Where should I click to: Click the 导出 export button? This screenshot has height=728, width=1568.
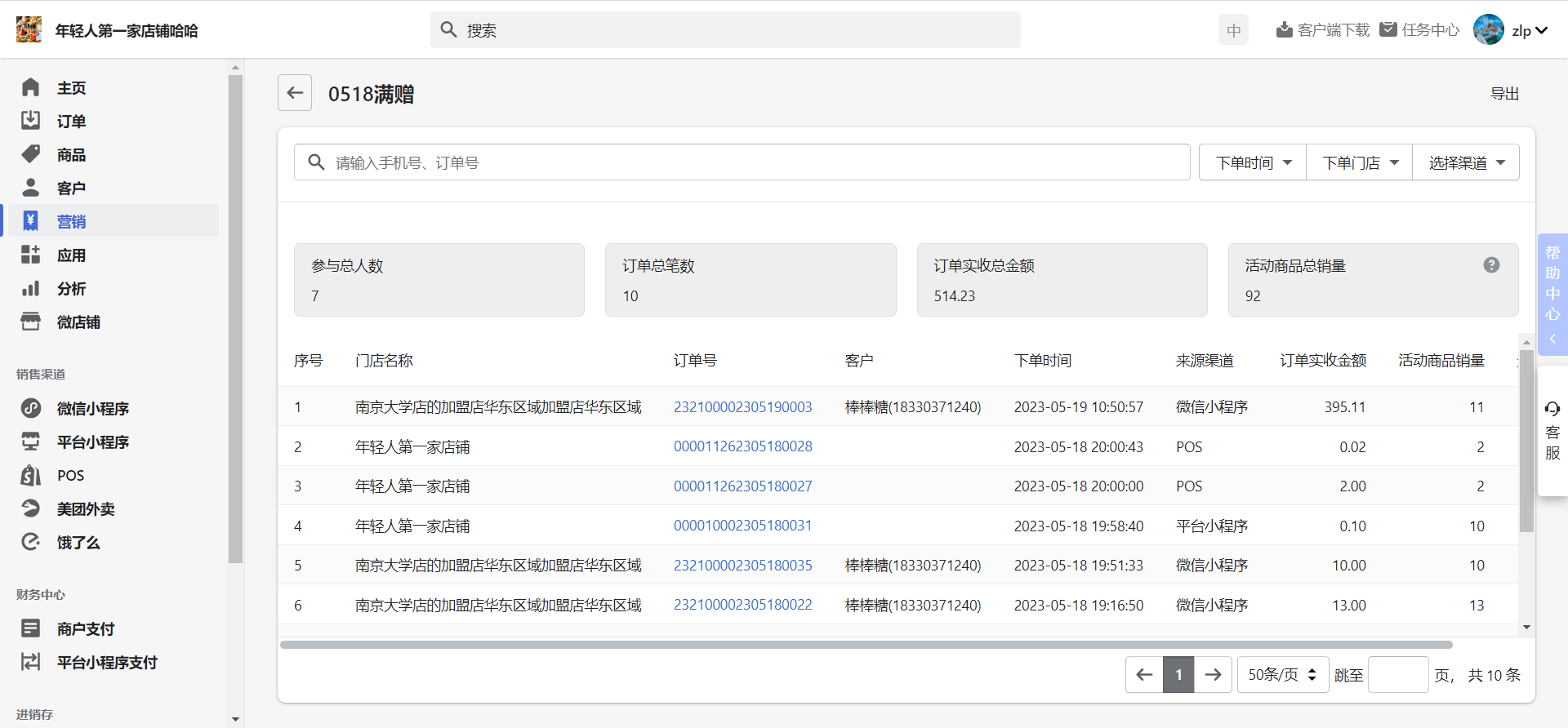(x=1504, y=94)
